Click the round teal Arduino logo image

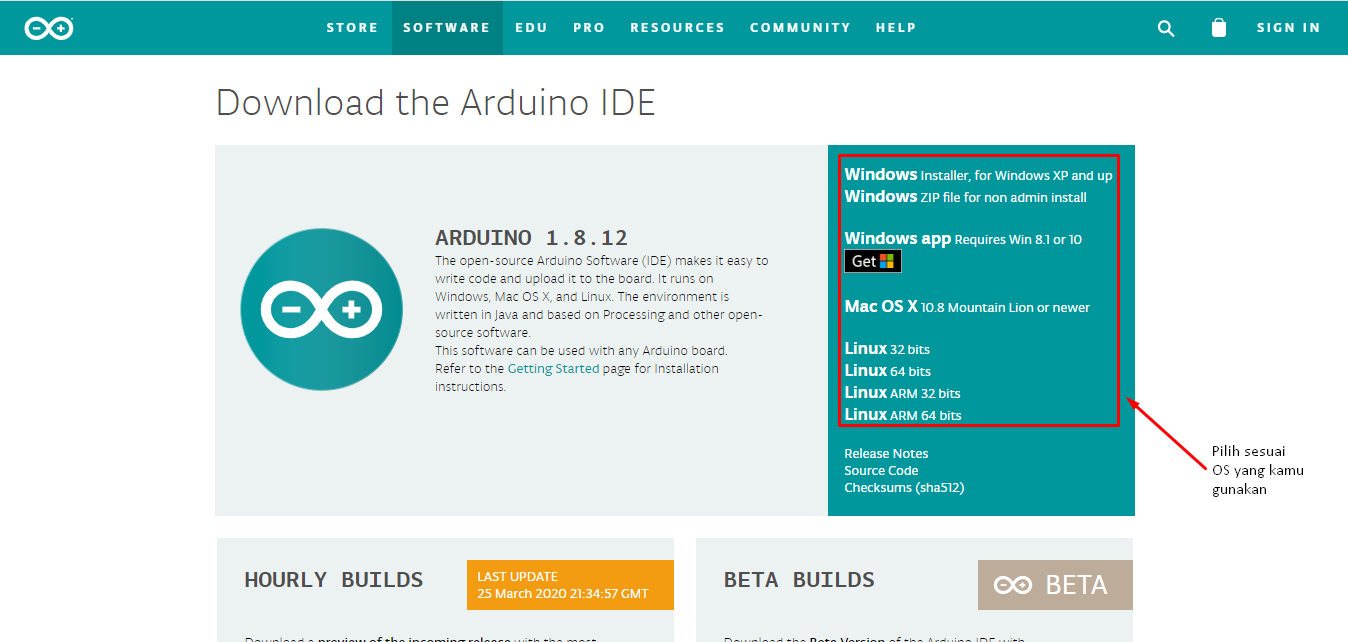point(322,308)
